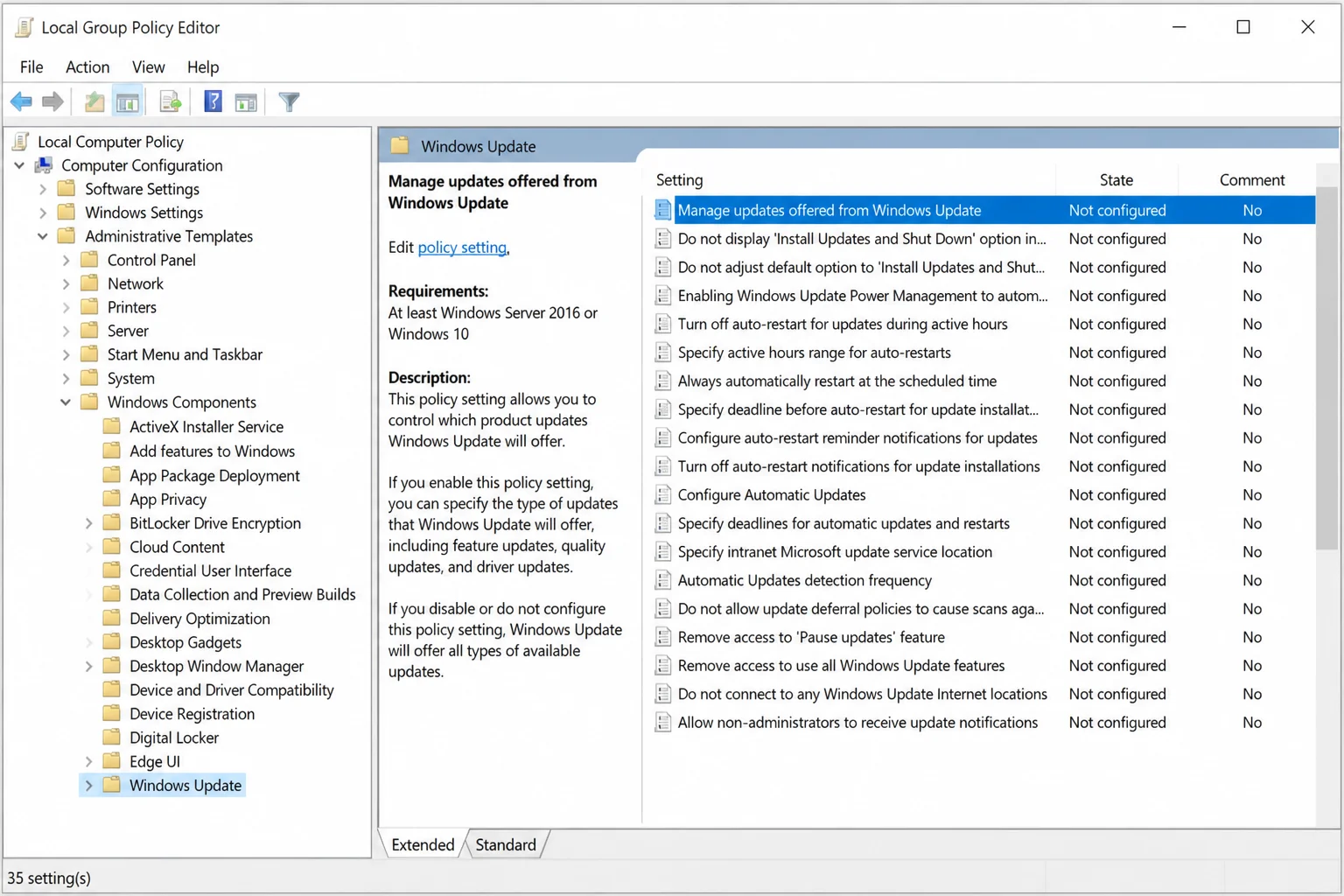Click the Forward arrow toolbar icon
The height and width of the screenshot is (896, 1344).
[x=52, y=101]
